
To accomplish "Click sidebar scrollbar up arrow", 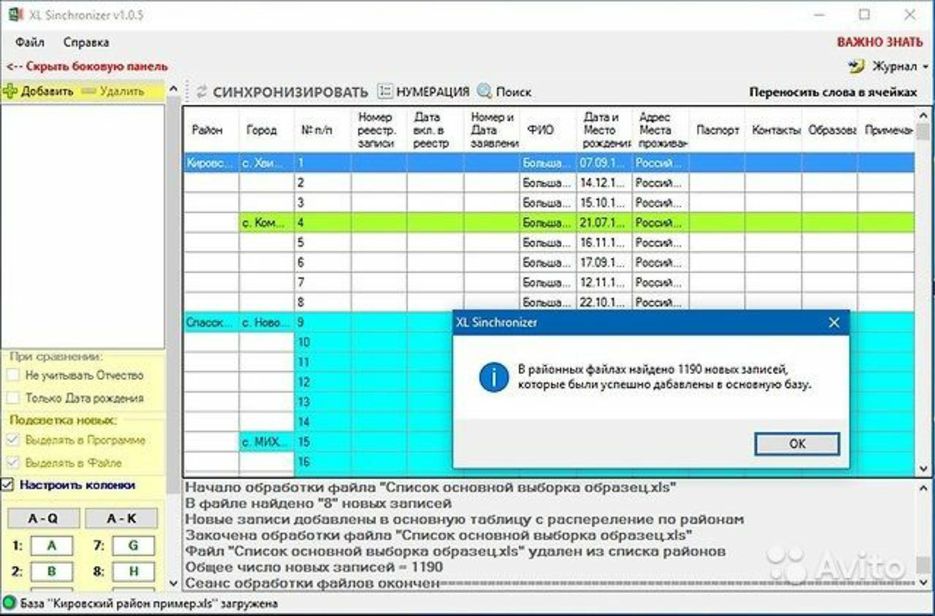I will pyautogui.click(x=174, y=89).
